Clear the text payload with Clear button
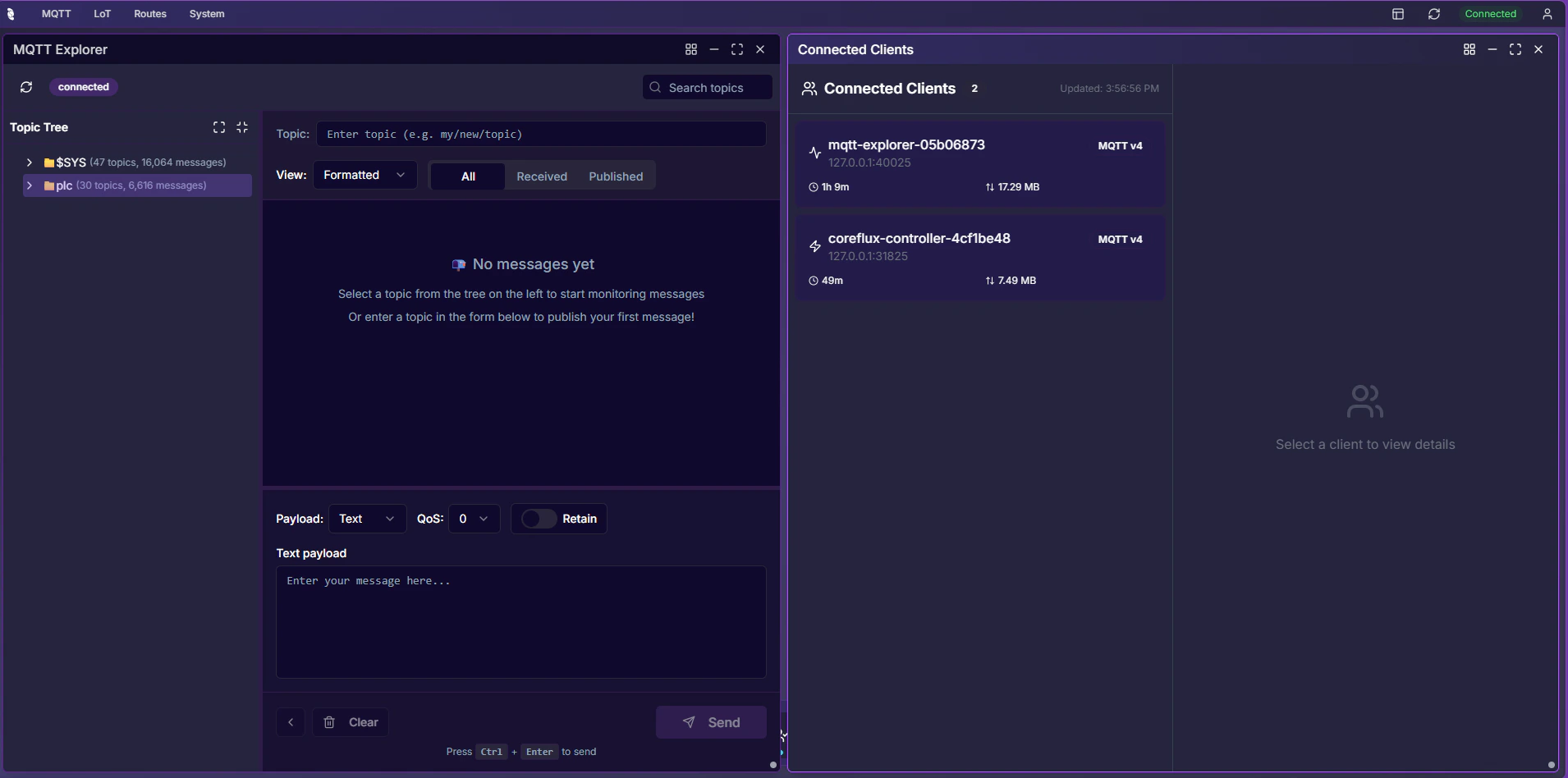The width and height of the screenshot is (1568, 778). tap(351, 722)
